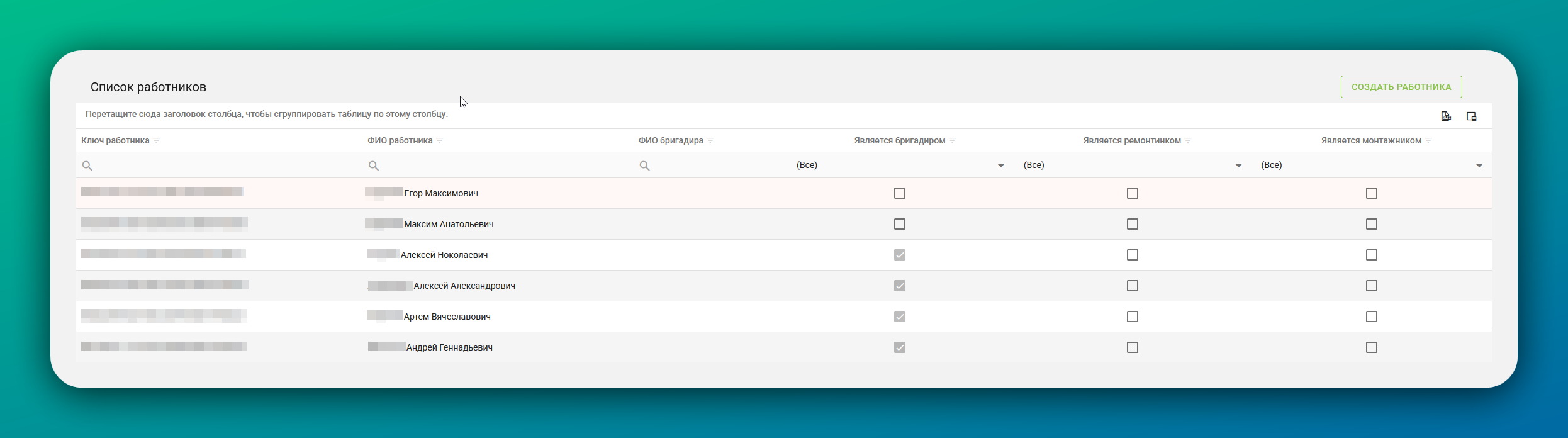Open filter icon beside Является ремонтником header
The image size is (1568, 438).
pos(1188,140)
